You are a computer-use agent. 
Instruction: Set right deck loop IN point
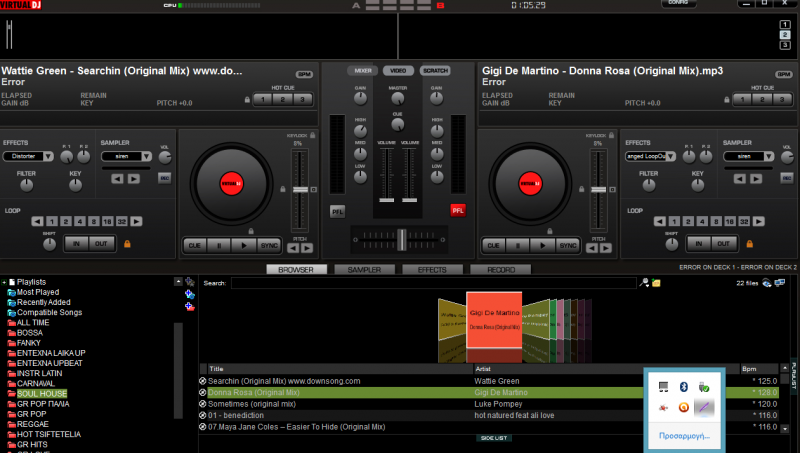[x=698, y=244]
